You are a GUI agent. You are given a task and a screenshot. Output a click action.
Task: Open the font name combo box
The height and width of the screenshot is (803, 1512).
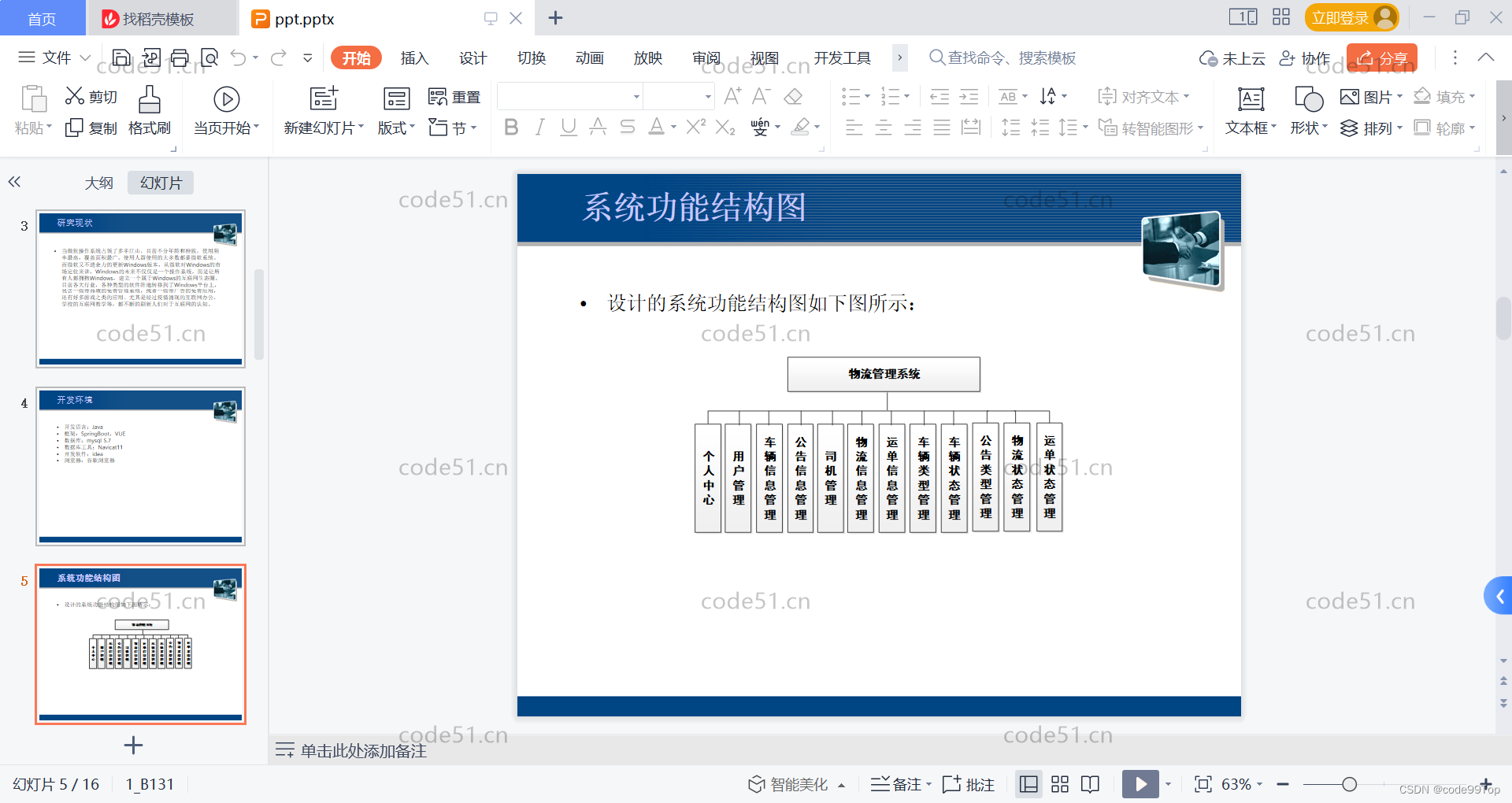(571, 97)
